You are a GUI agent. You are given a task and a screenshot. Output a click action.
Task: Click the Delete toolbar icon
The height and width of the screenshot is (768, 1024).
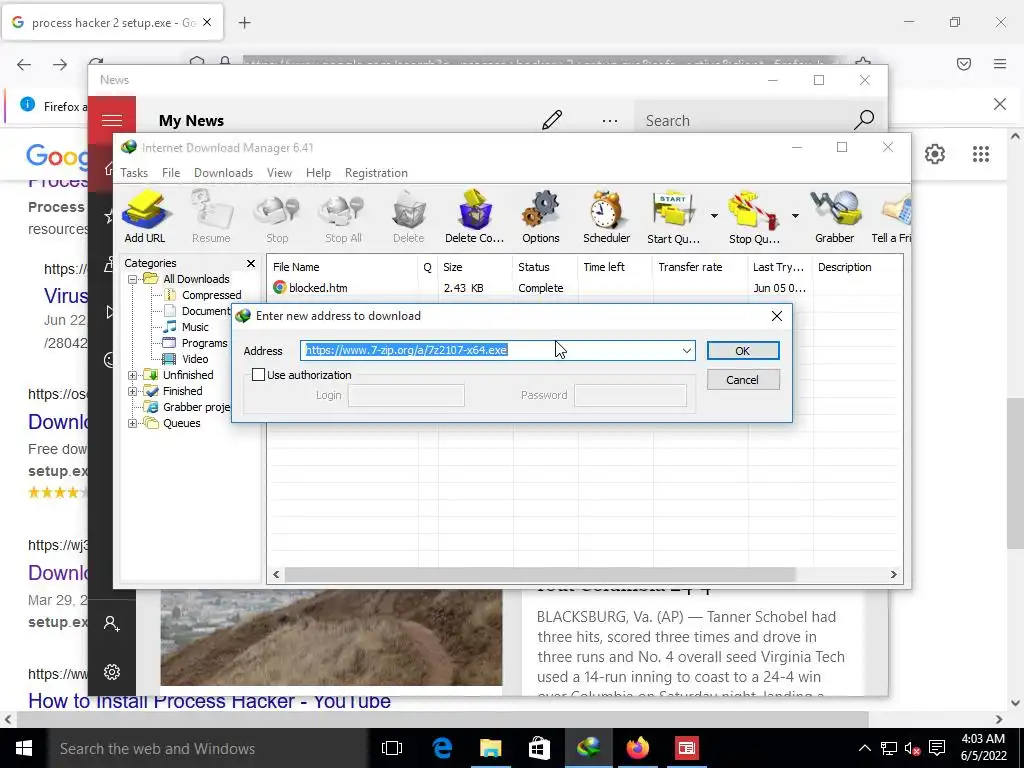(x=409, y=217)
